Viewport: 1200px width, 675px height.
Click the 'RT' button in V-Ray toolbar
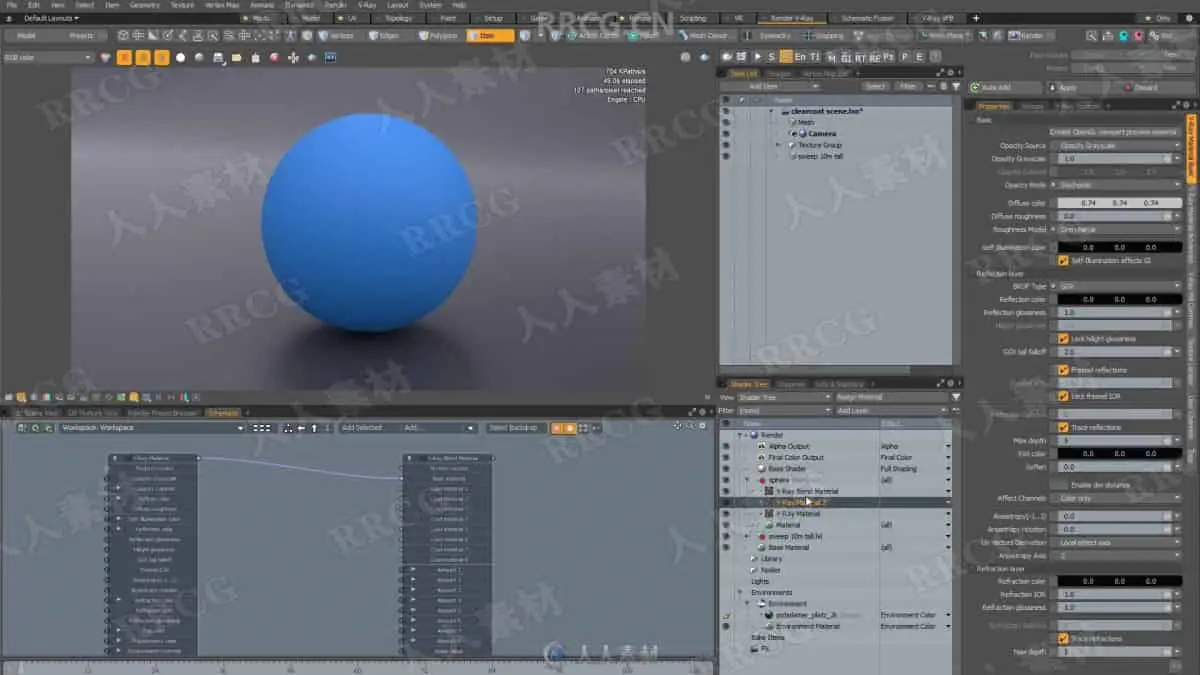[x=860, y=57]
